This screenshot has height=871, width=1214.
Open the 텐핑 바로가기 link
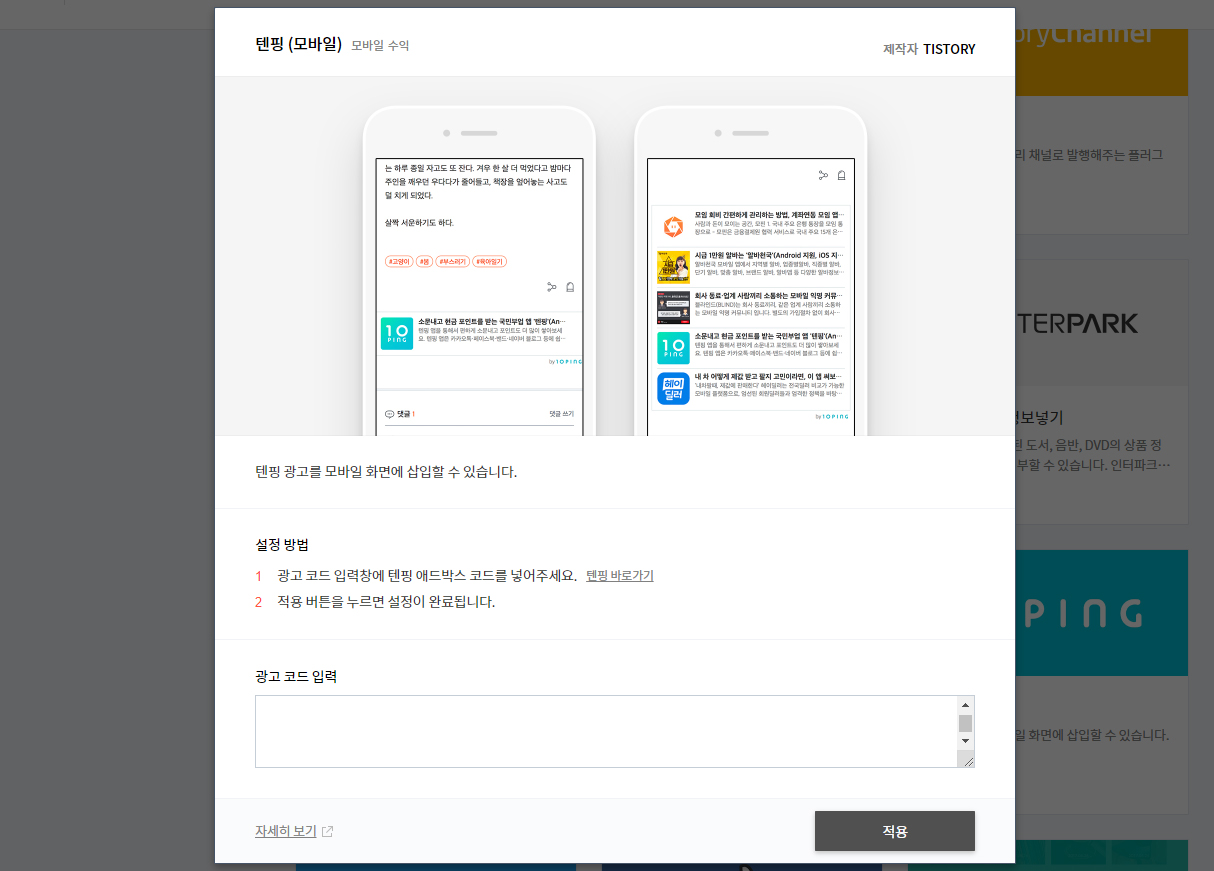pyautogui.click(x=620, y=575)
